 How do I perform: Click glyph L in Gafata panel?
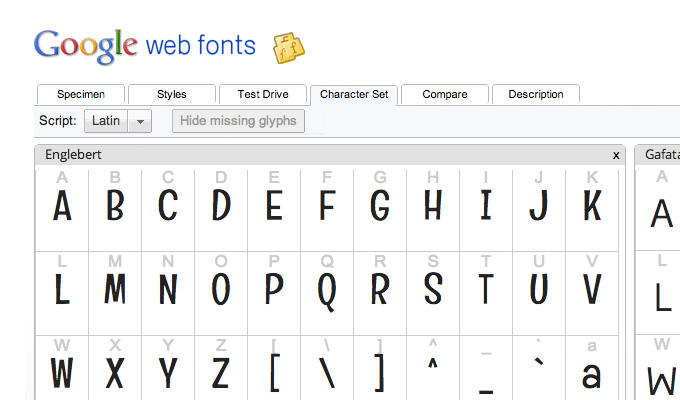click(x=658, y=293)
